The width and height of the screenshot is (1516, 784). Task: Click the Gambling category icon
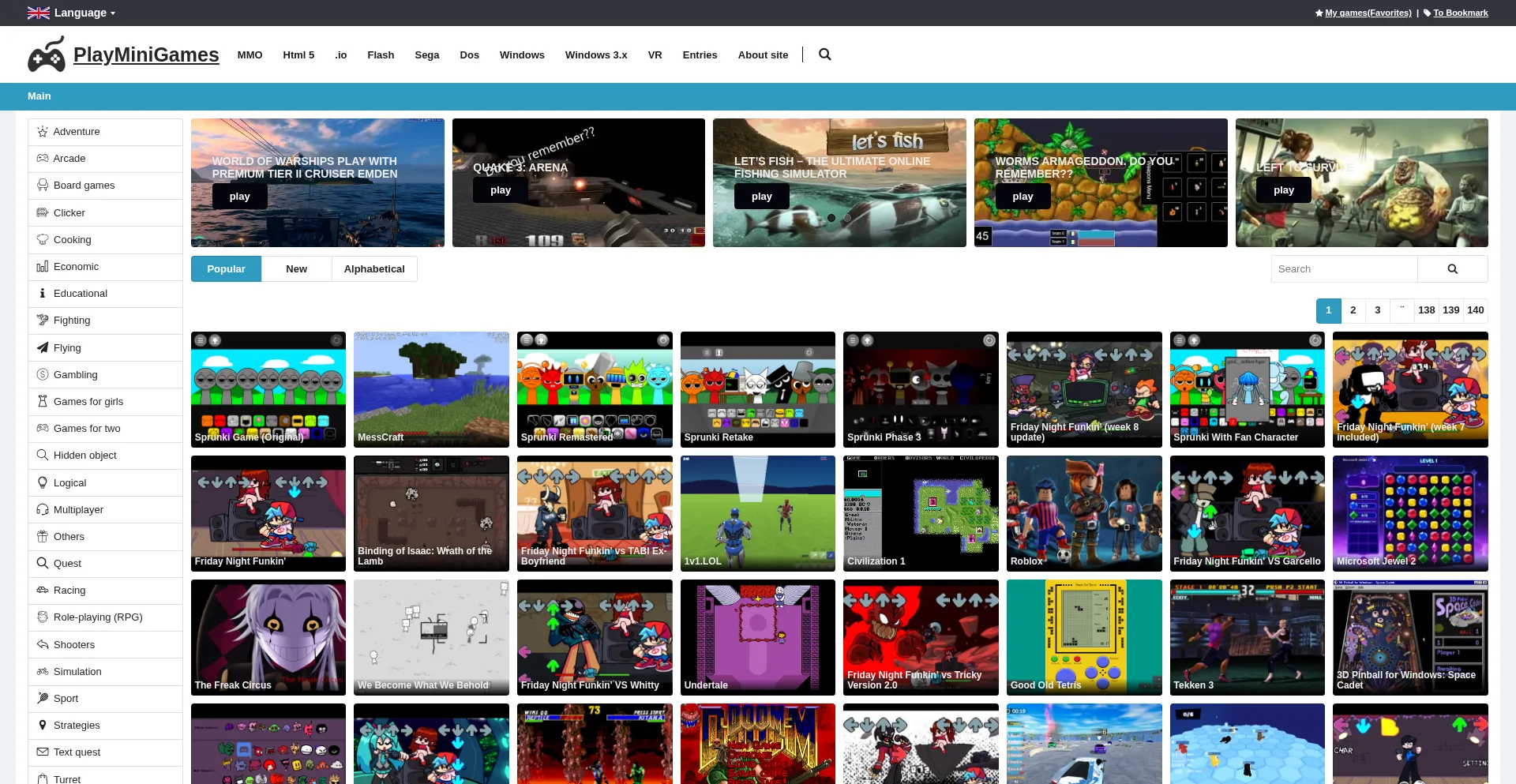click(x=43, y=375)
